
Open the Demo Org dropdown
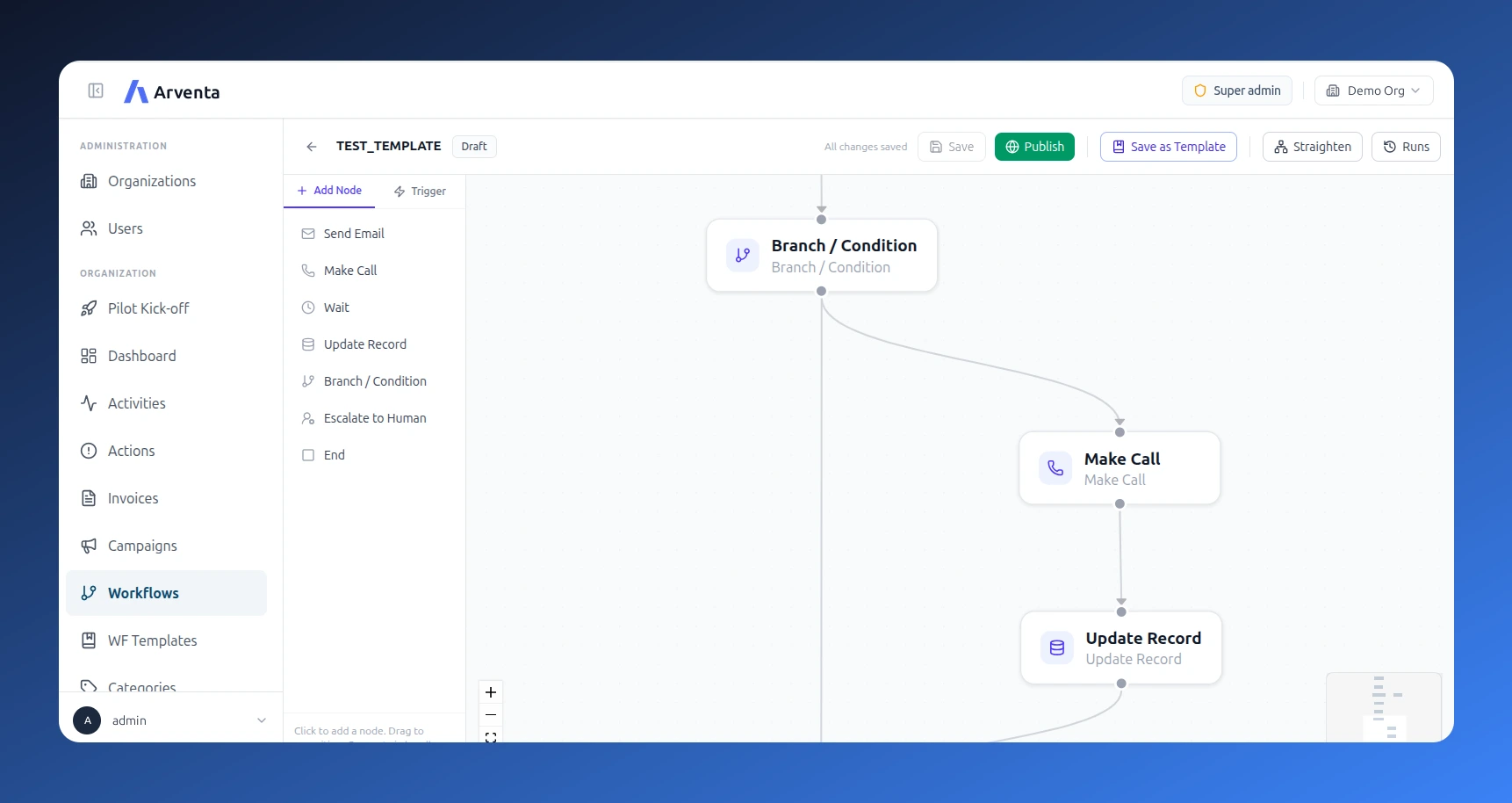(1373, 90)
